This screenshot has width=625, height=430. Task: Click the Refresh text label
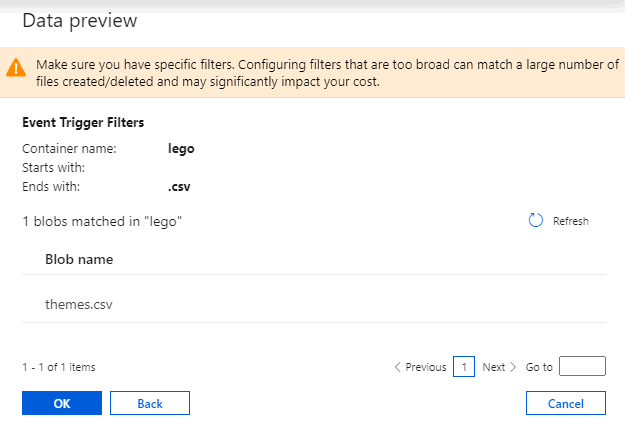click(x=570, y=221)
